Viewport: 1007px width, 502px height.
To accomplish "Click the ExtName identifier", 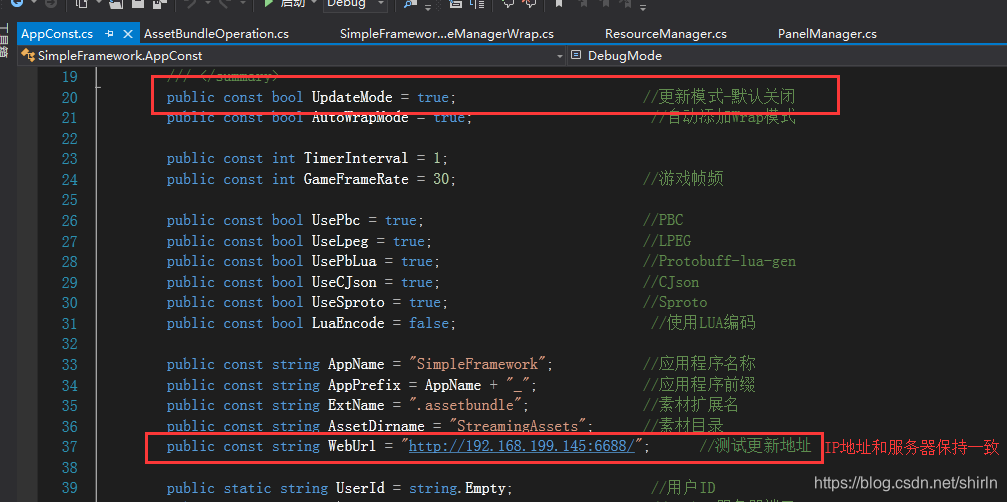I will pos(356,406).
